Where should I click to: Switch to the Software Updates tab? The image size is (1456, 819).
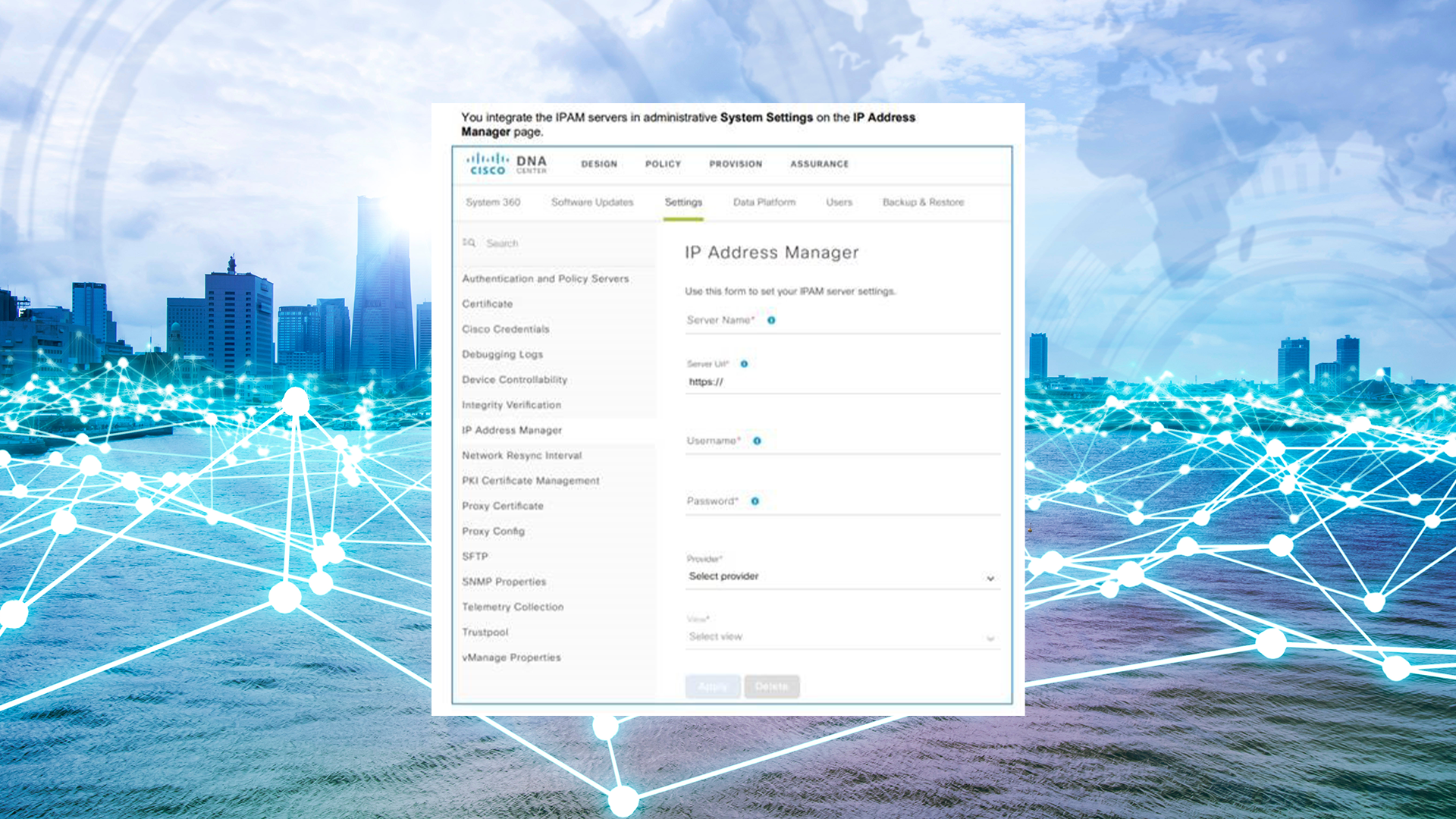point(591,202)
